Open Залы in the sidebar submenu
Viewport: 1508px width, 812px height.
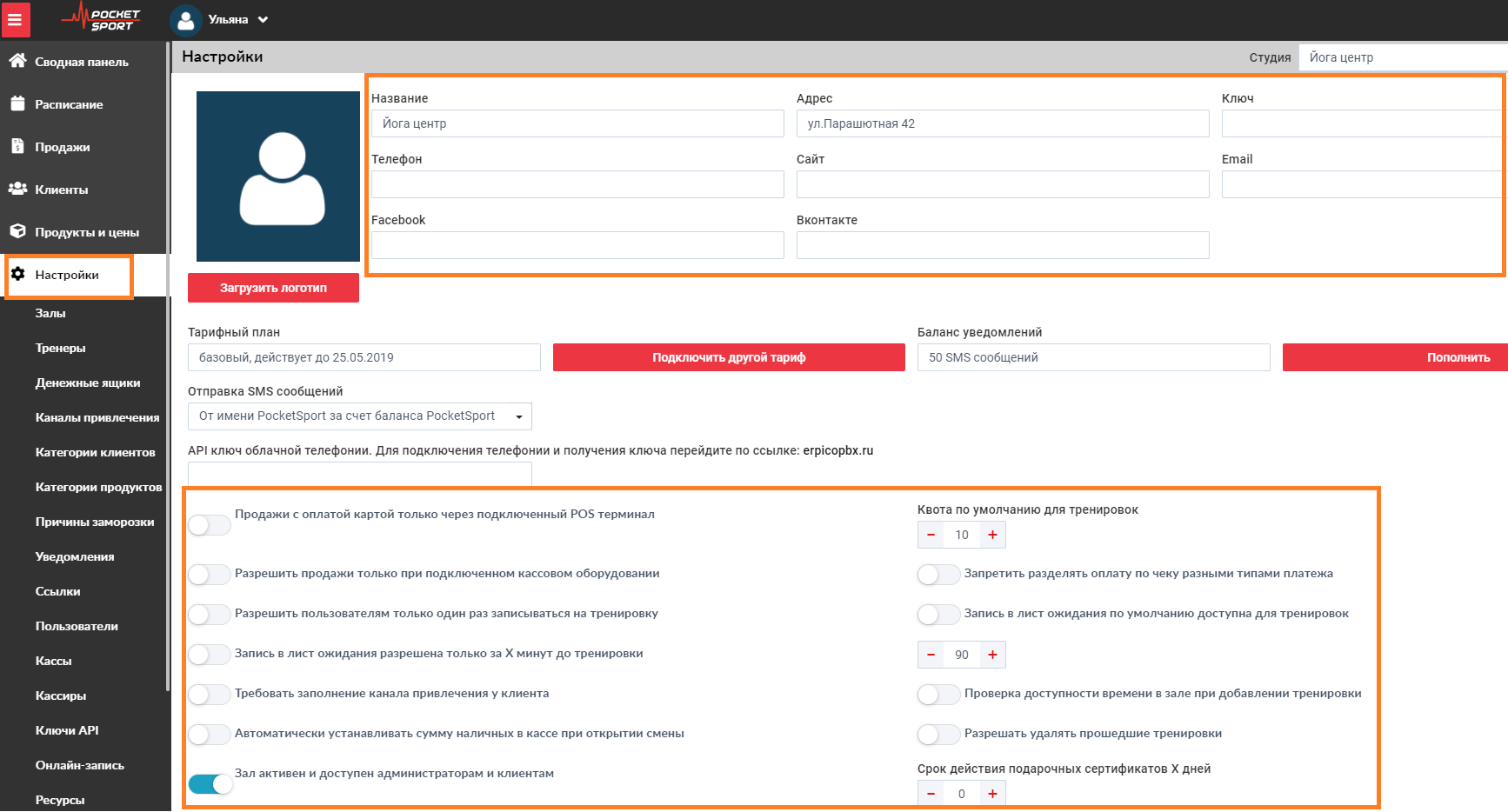coord(50,313)
